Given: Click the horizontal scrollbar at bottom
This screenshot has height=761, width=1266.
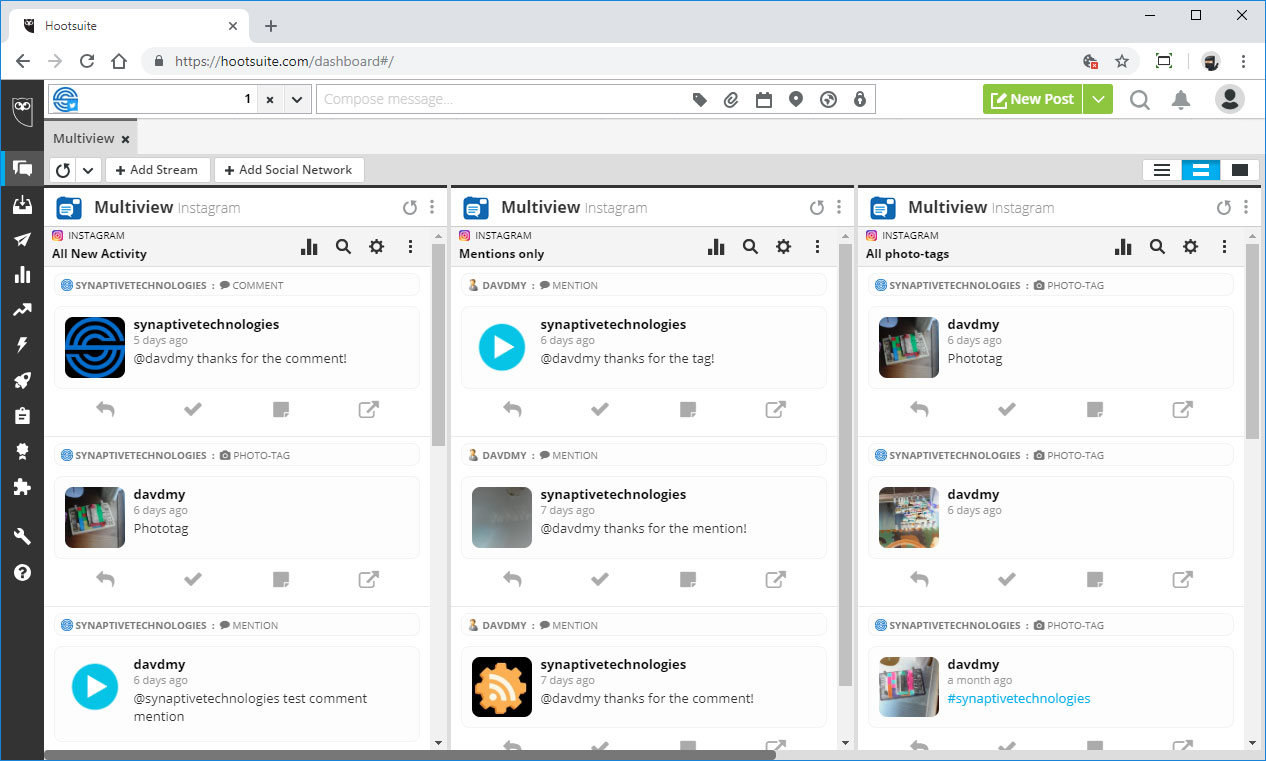Looking at the screenshot, I should click(x=410, y=755).
